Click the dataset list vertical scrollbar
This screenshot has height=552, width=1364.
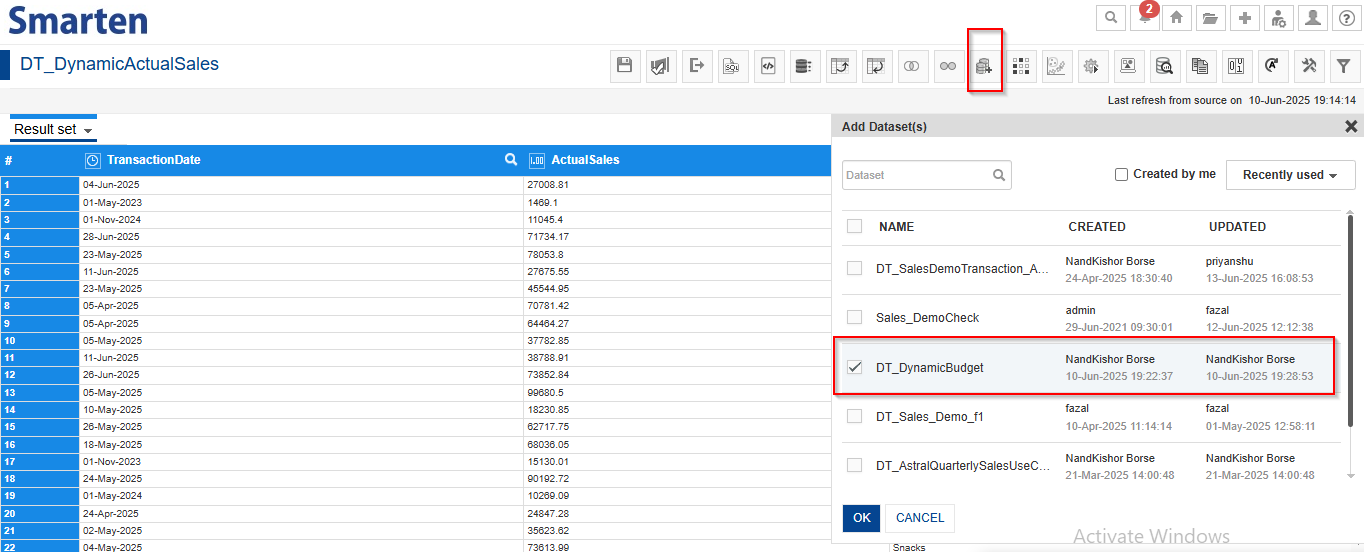[x=1351, y=320]
